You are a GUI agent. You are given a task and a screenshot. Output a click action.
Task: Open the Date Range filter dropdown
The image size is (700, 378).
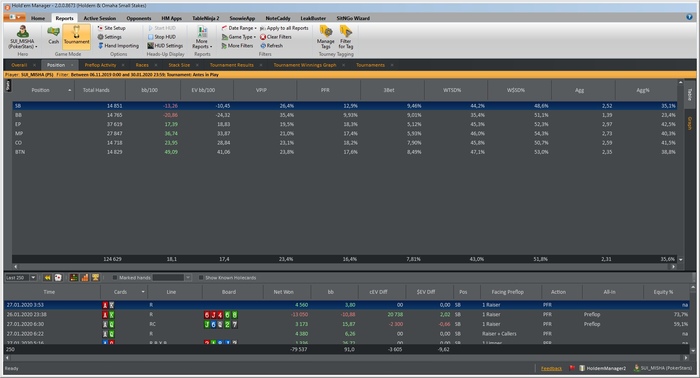coord(239,28)
